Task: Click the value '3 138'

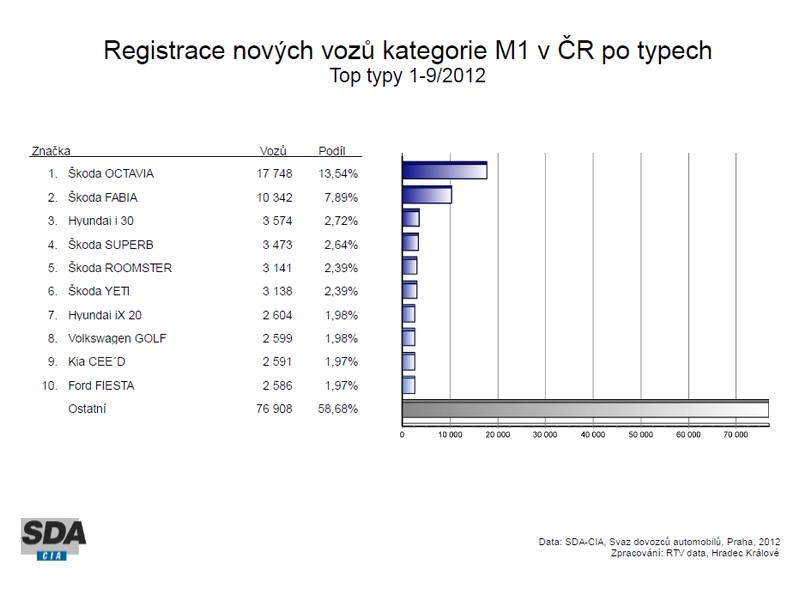Action: point(278,291)
